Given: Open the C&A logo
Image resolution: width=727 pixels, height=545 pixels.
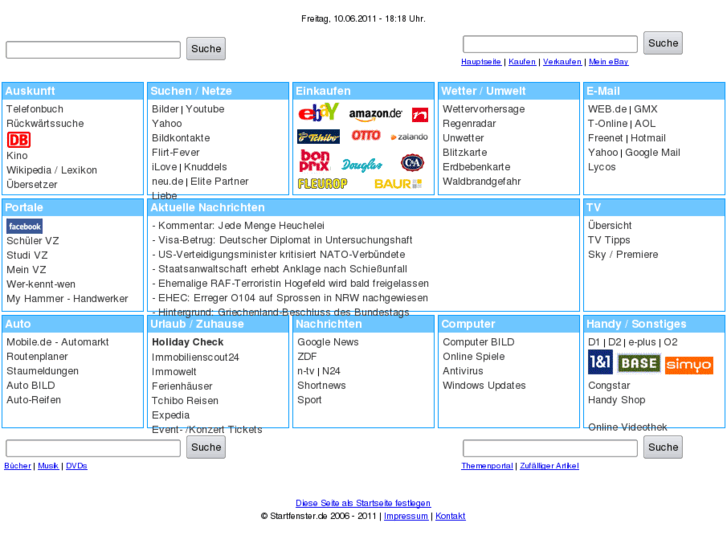Looking at the screenshot, I should pos(412,162).
